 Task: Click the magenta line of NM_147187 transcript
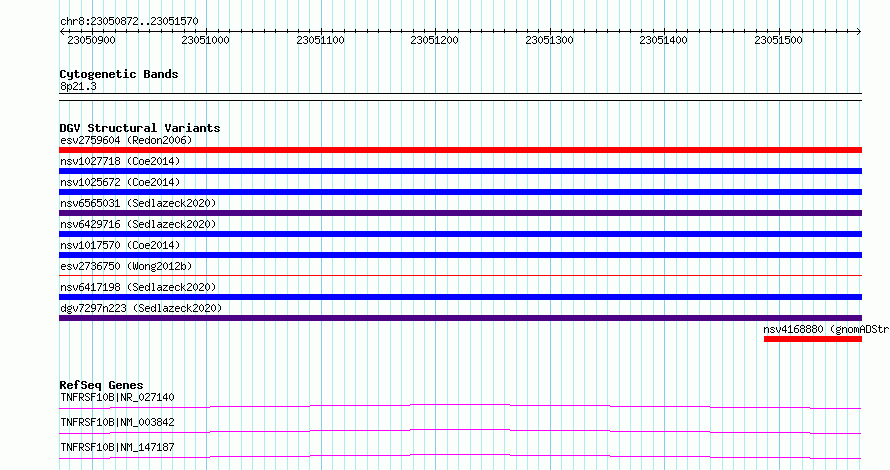click(460, 456)
